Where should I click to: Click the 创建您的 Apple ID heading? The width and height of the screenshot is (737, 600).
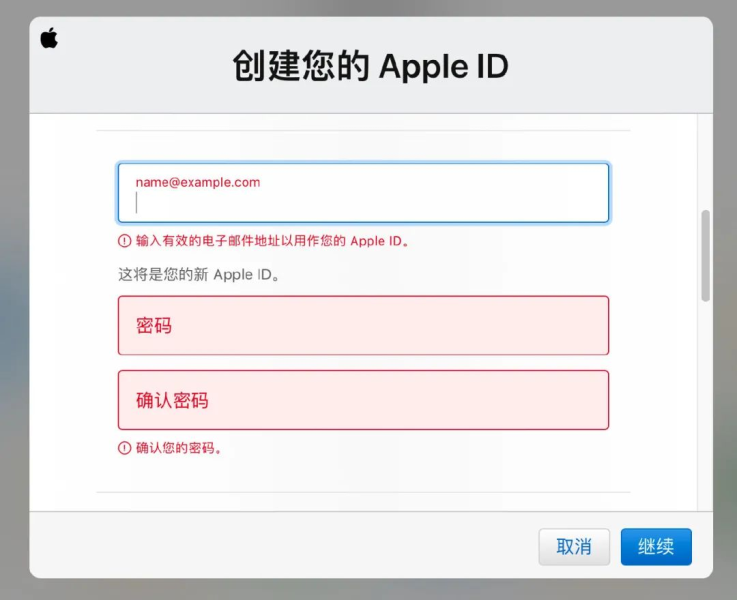click(x=370, y=66)
